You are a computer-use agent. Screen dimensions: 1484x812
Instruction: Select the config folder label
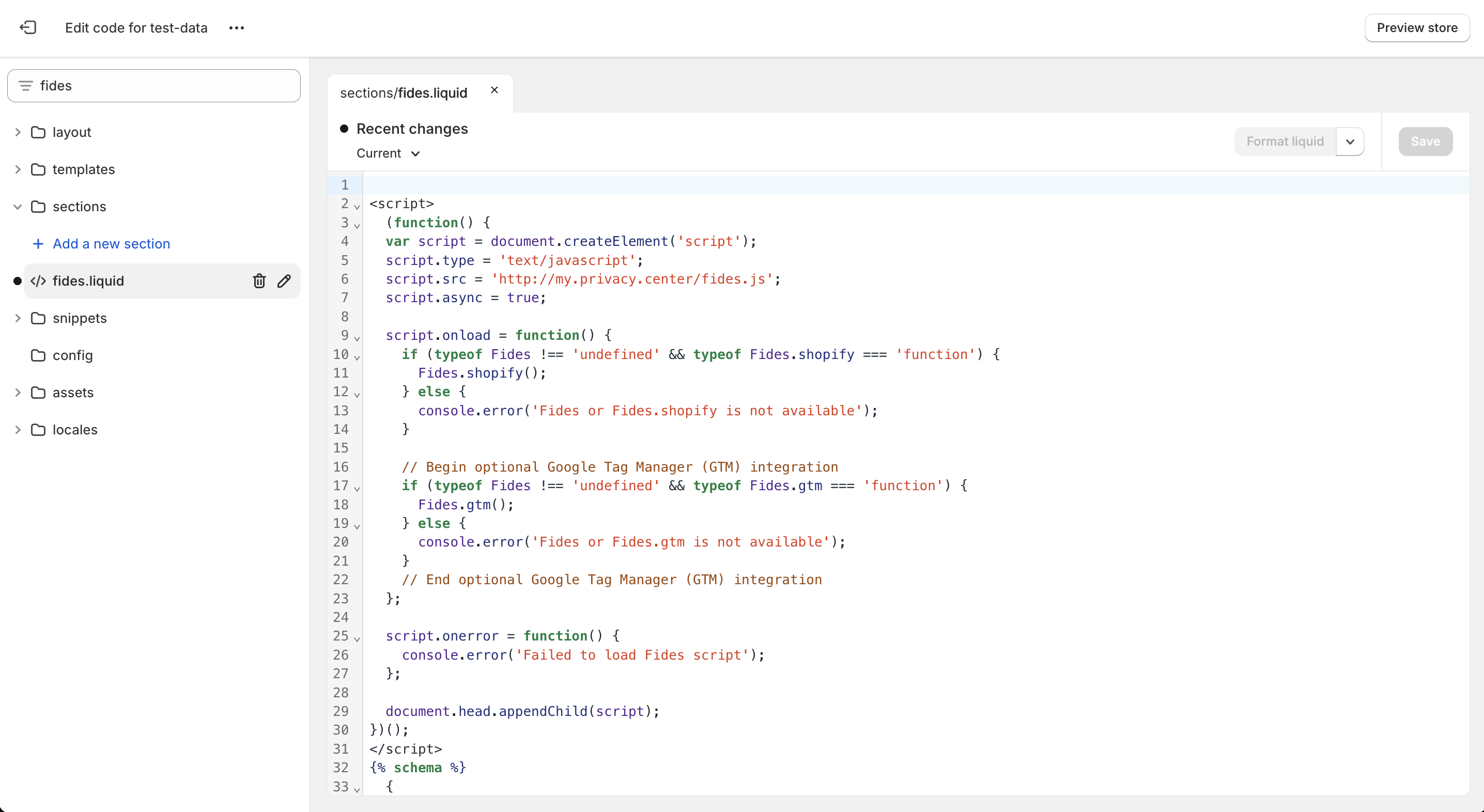point(72,355)
